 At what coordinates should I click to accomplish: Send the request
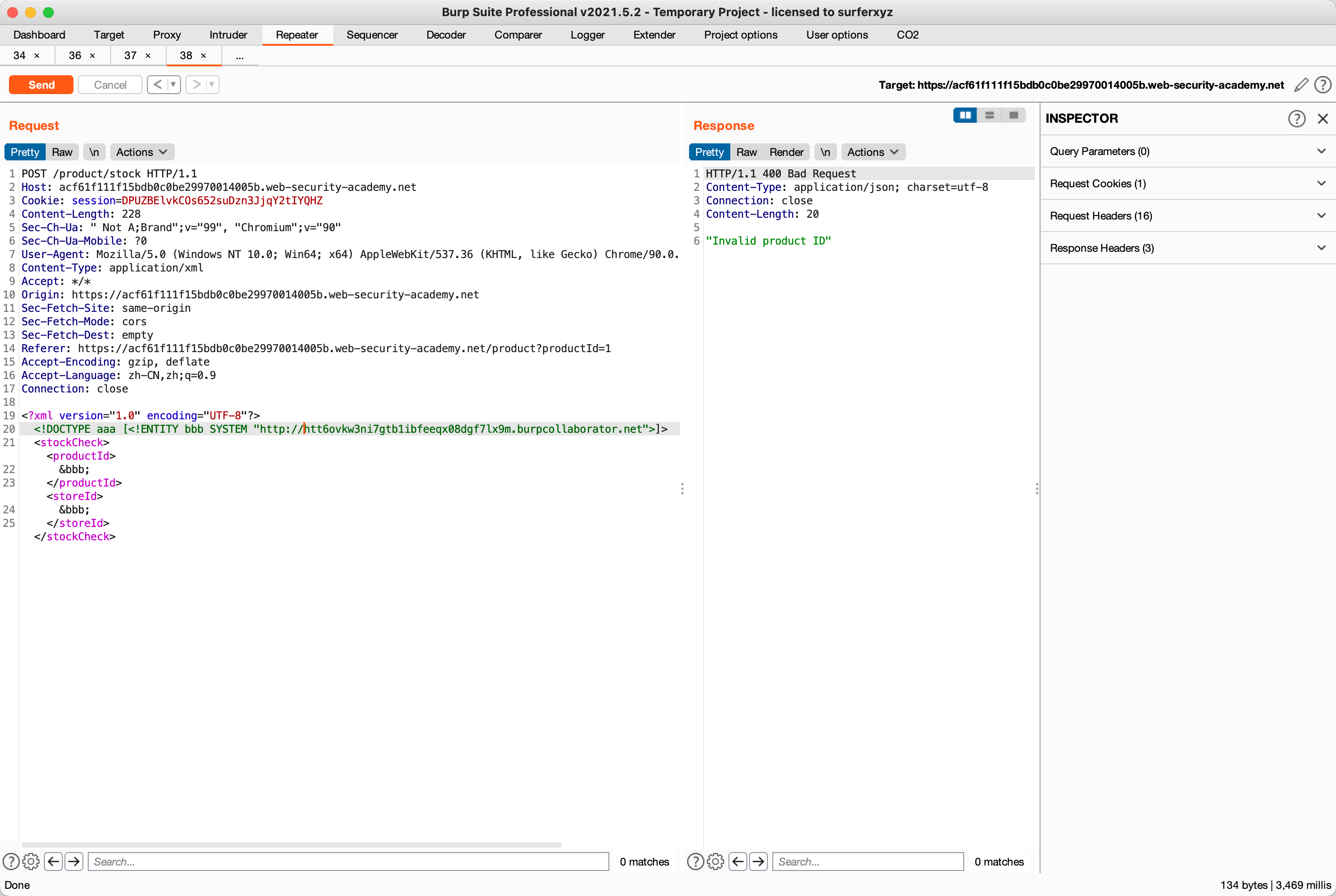pyautogui.click(x=41, y=85)
